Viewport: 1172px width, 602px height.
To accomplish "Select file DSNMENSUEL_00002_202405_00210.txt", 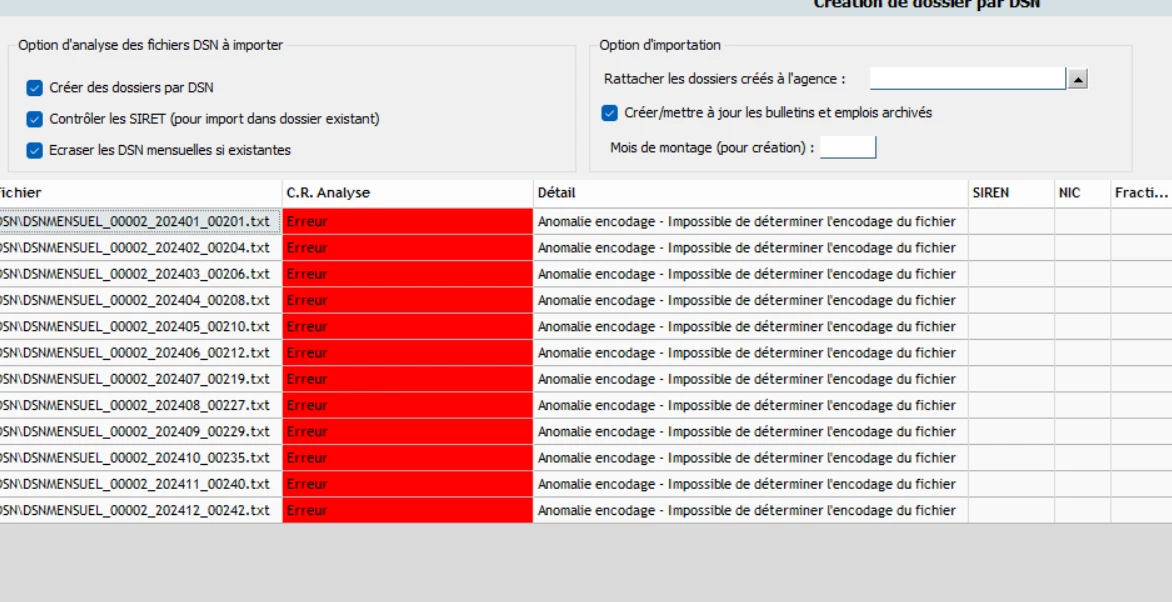I will pos(141,326).
